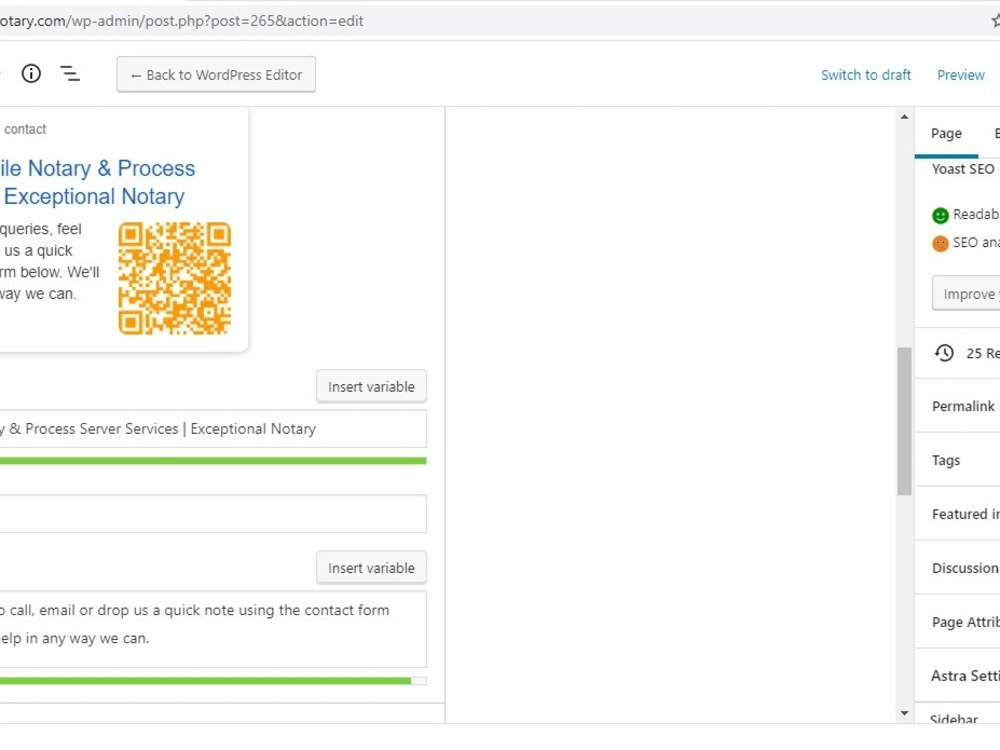Click the vertical scrollbar thumb

[x=904, y=421]
